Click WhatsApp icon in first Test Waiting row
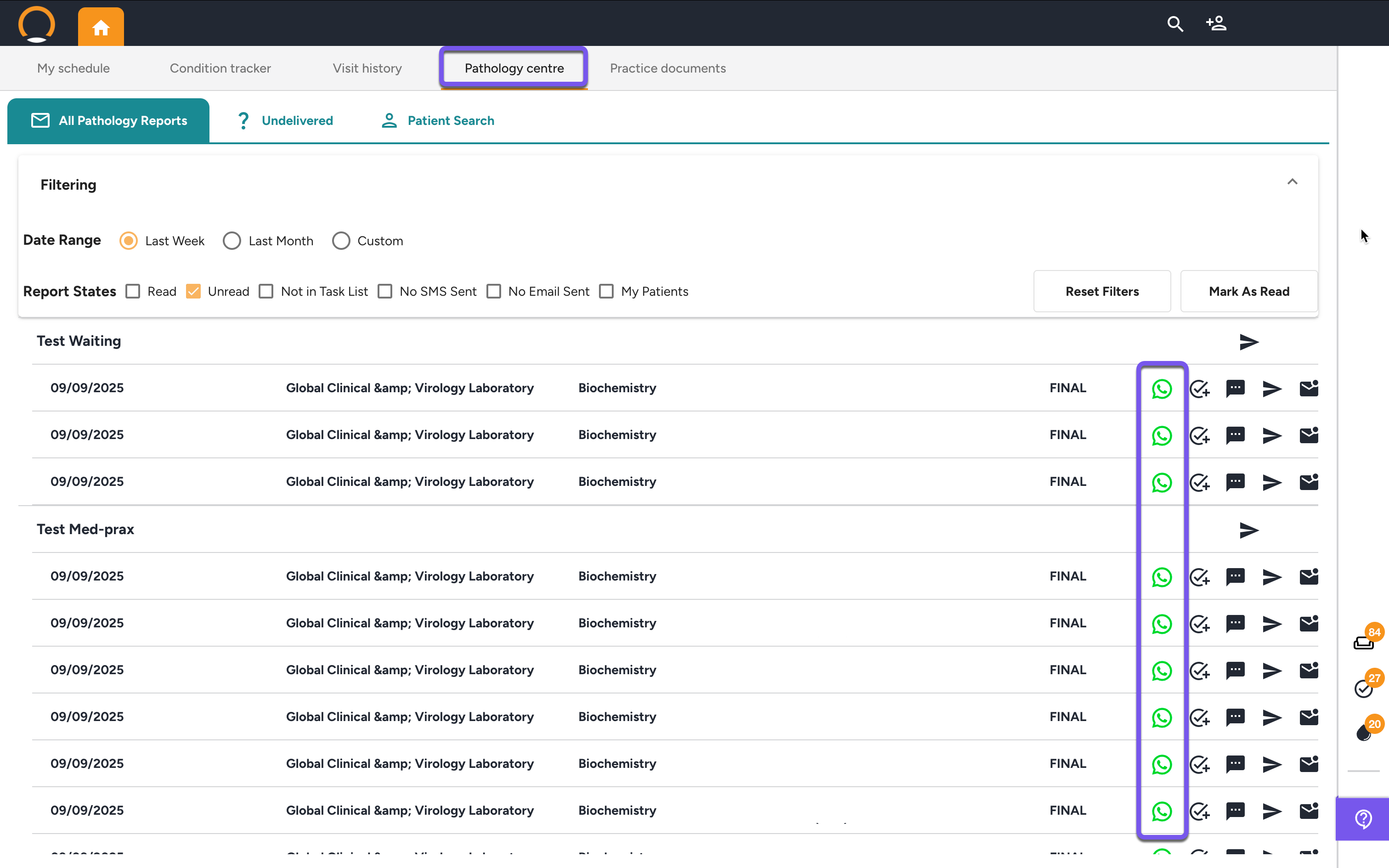 pyautogui.click(x=1162, y=389)
